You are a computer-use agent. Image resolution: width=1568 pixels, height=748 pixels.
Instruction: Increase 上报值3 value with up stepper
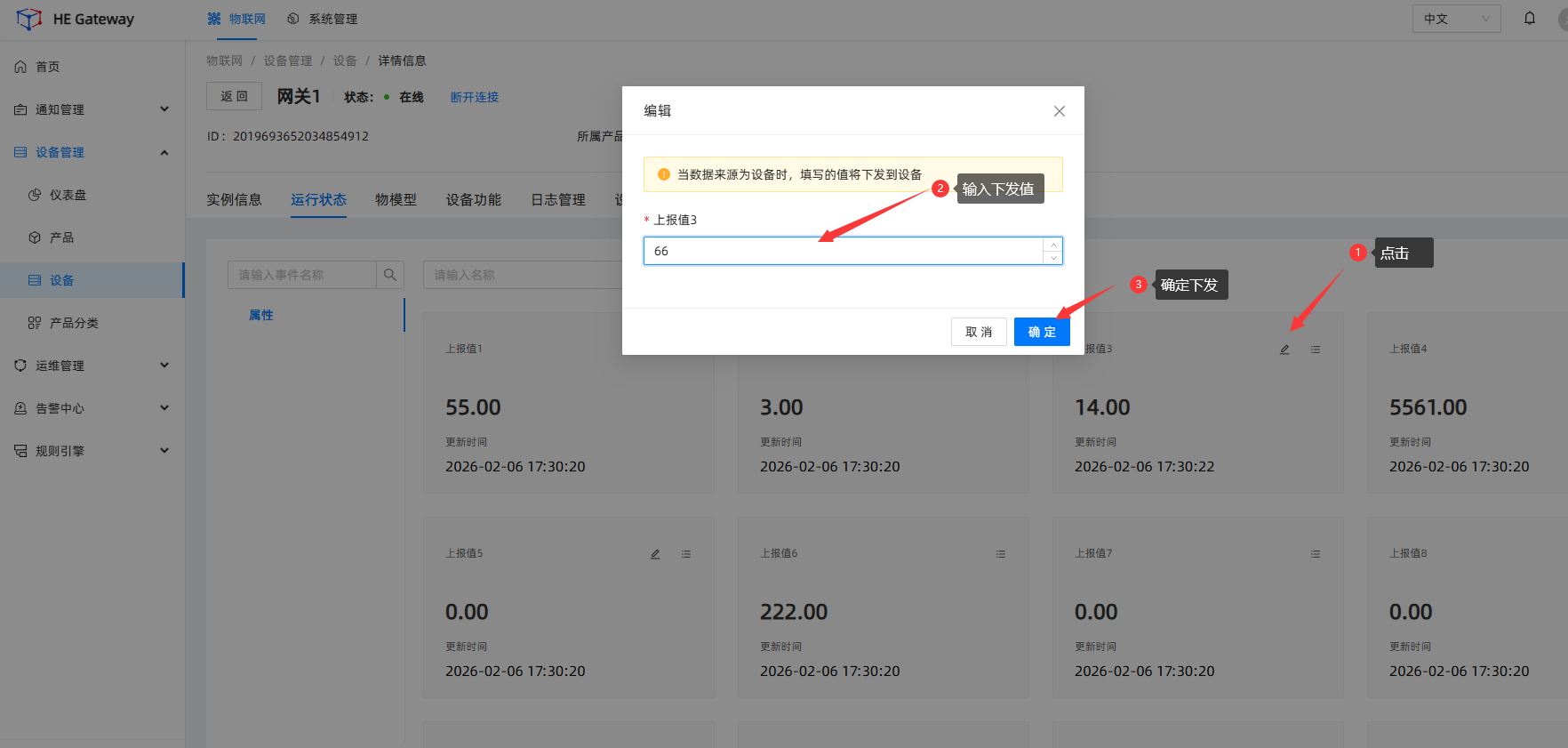[1053, 245]
